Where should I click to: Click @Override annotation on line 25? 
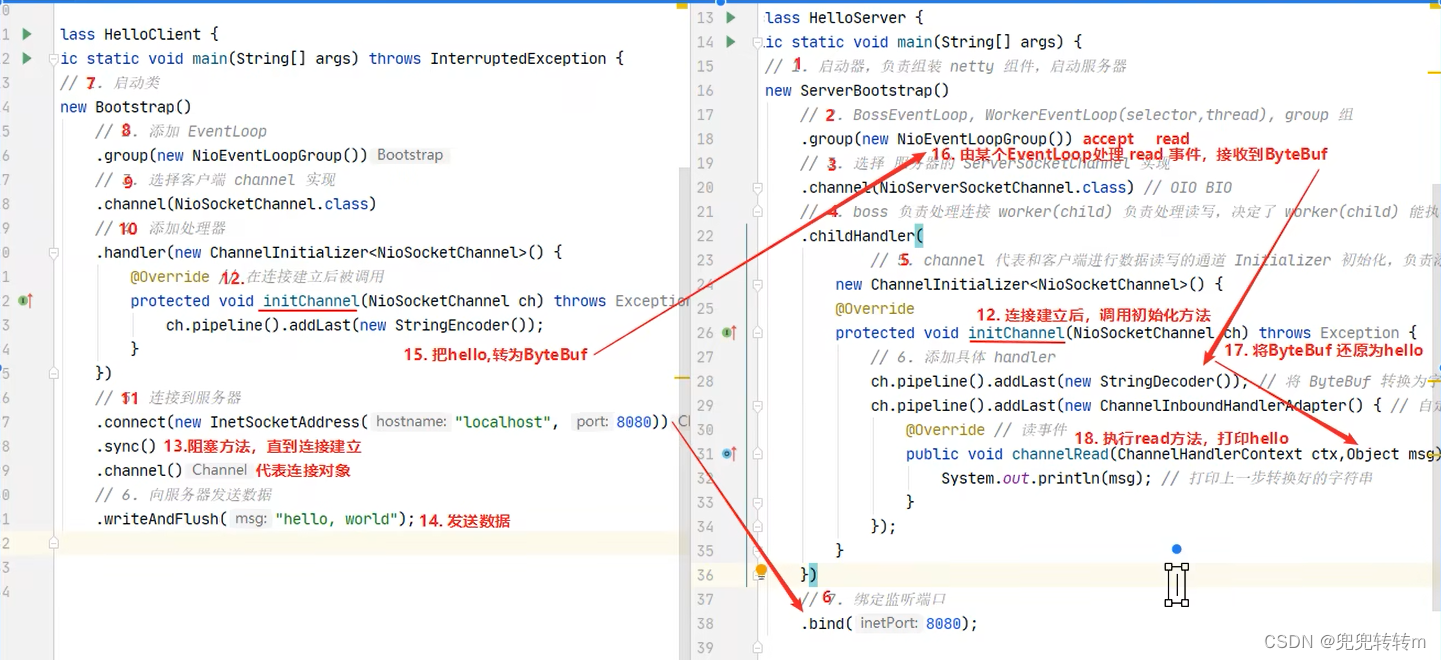click(x=875, y=309)
